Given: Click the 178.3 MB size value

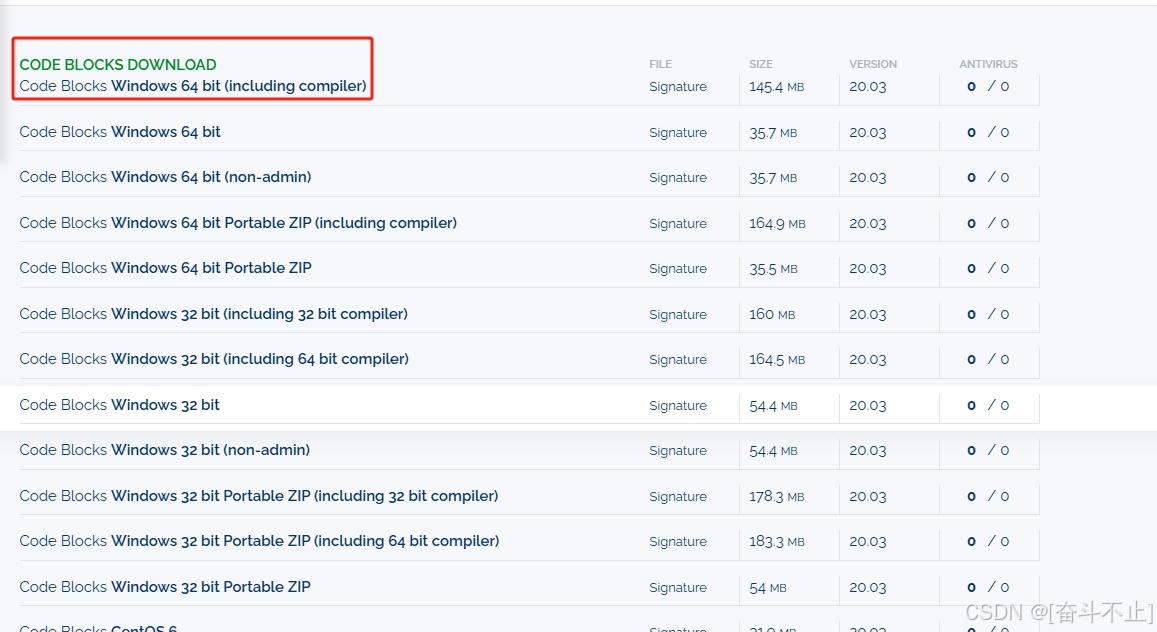Looking at the screenshot, I should click(x=776, y=496).
